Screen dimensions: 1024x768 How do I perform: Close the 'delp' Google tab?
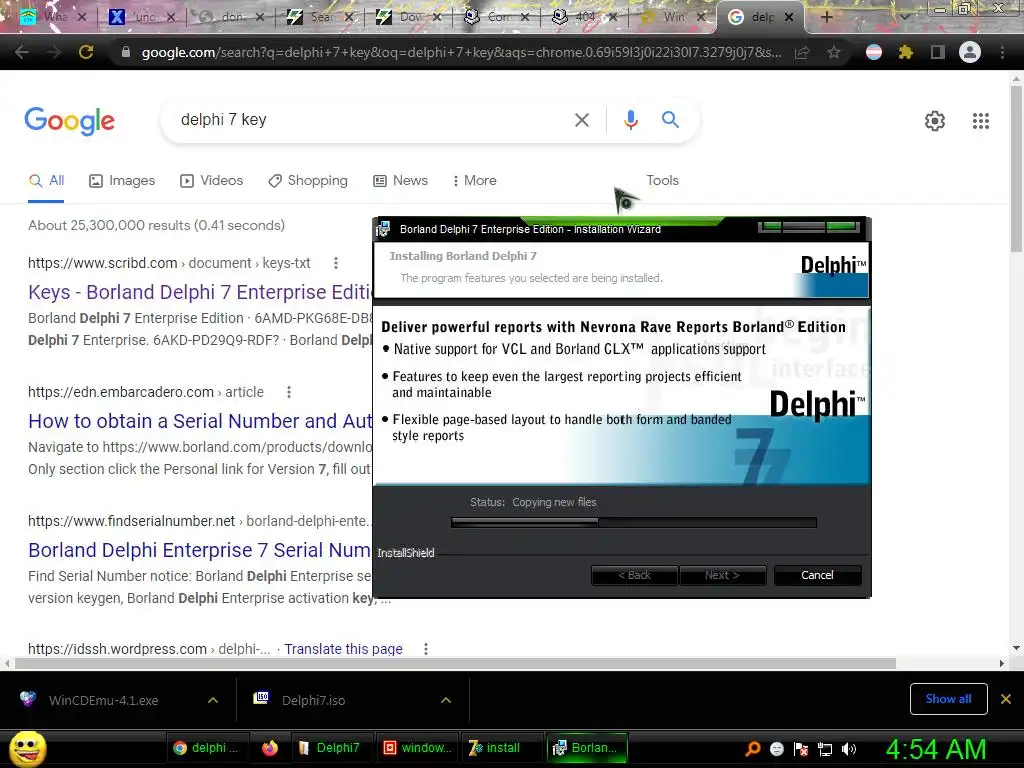click(788, 17)
